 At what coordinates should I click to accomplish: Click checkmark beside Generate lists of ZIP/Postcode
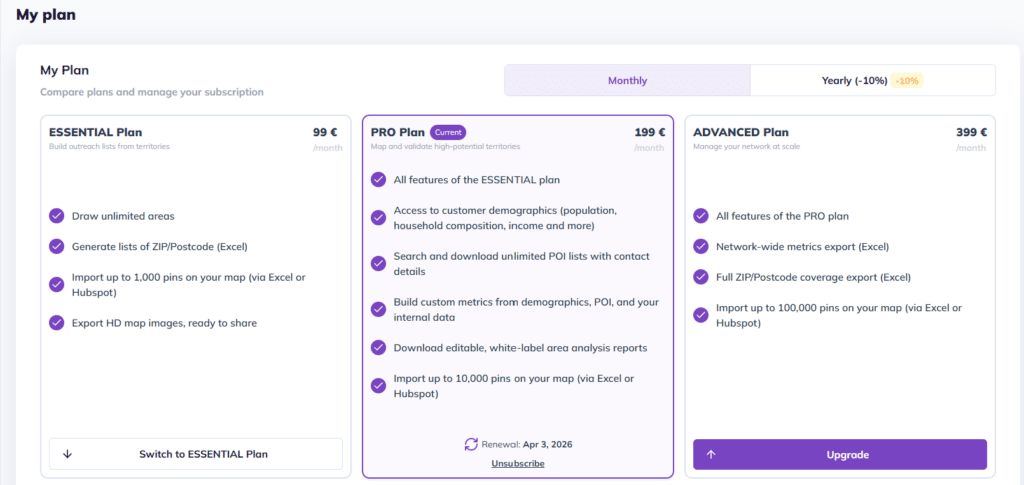click(x=57, y=246)
